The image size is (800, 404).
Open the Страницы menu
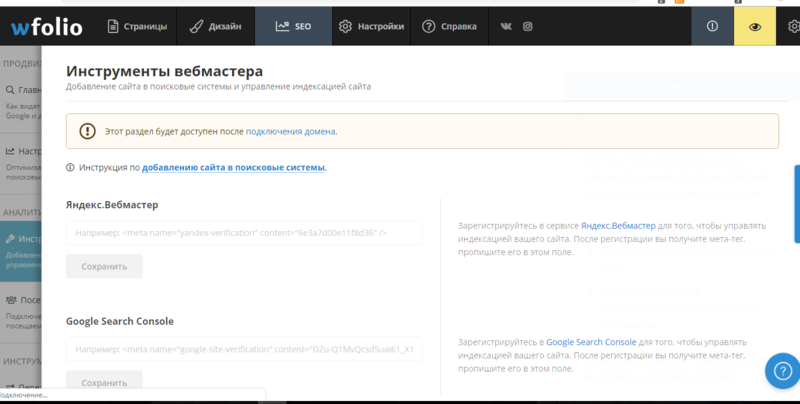[x=138, y=26]
